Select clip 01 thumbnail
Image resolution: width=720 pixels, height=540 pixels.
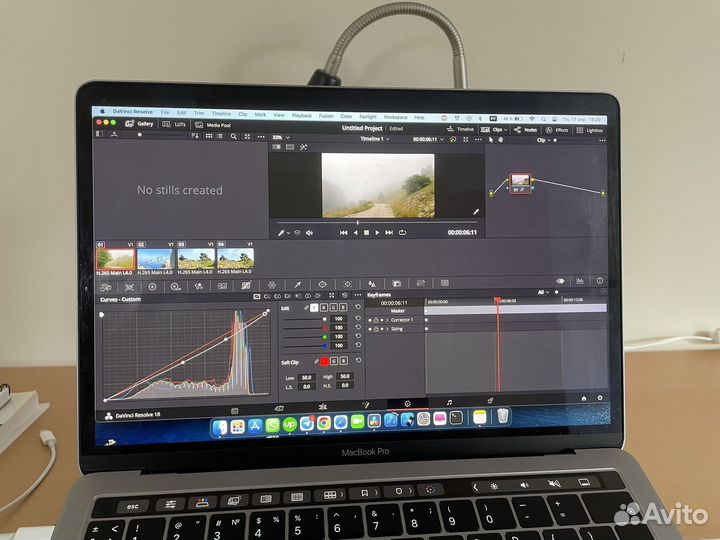[116, 259]
